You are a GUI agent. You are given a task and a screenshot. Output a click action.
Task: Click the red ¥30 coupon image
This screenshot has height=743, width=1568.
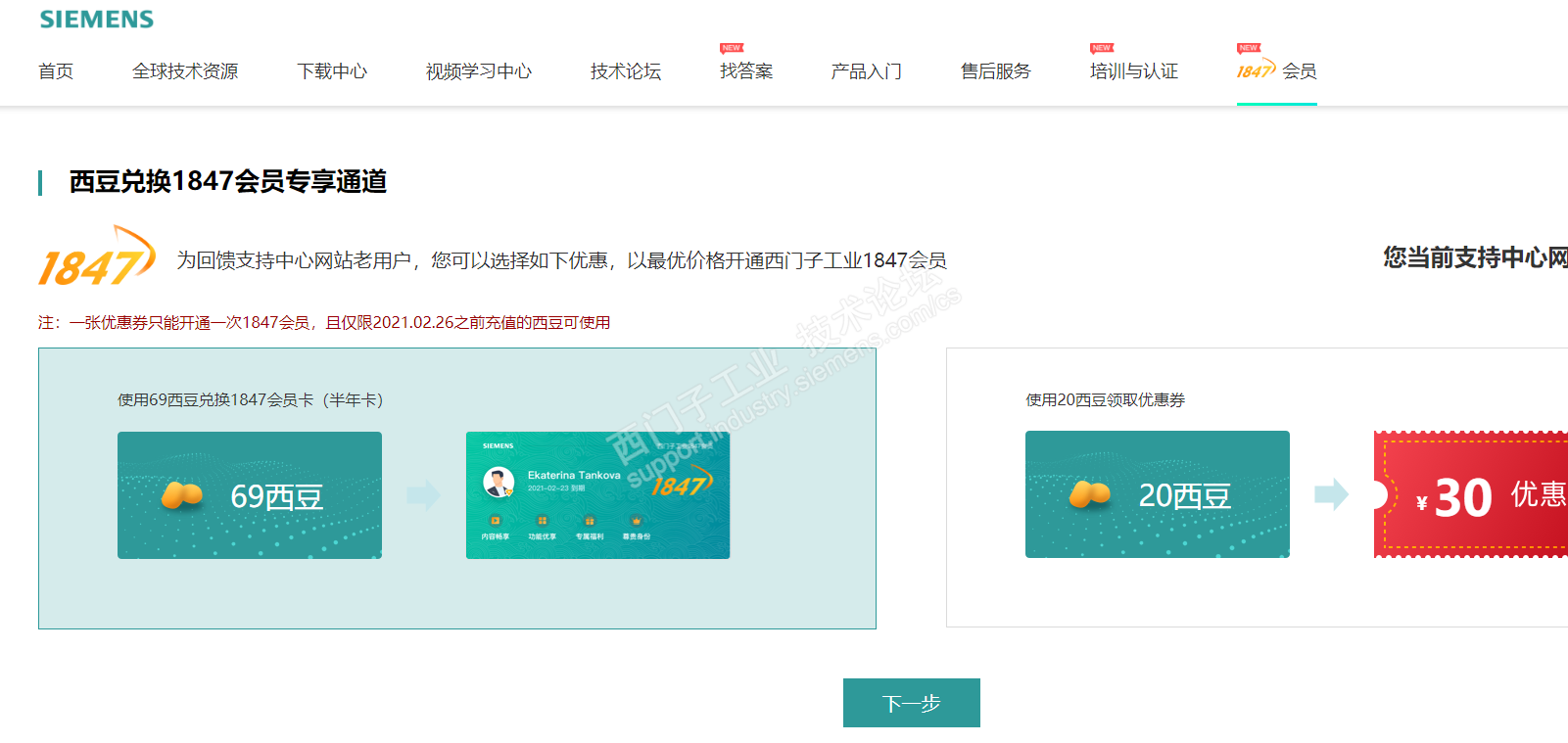(x=1471, y=494)
